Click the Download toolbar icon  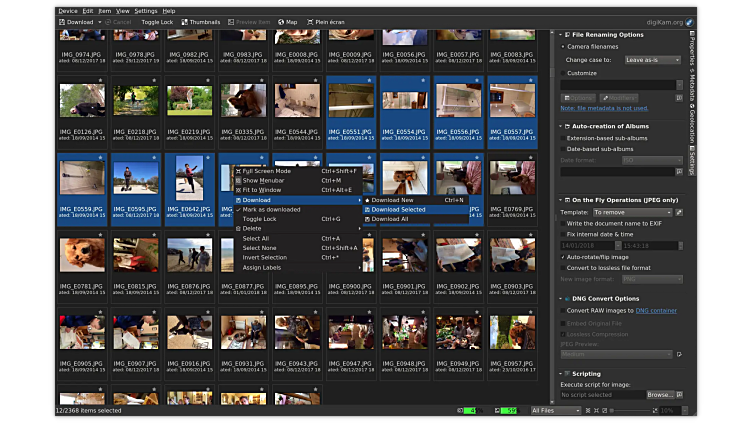click(63, 21)
